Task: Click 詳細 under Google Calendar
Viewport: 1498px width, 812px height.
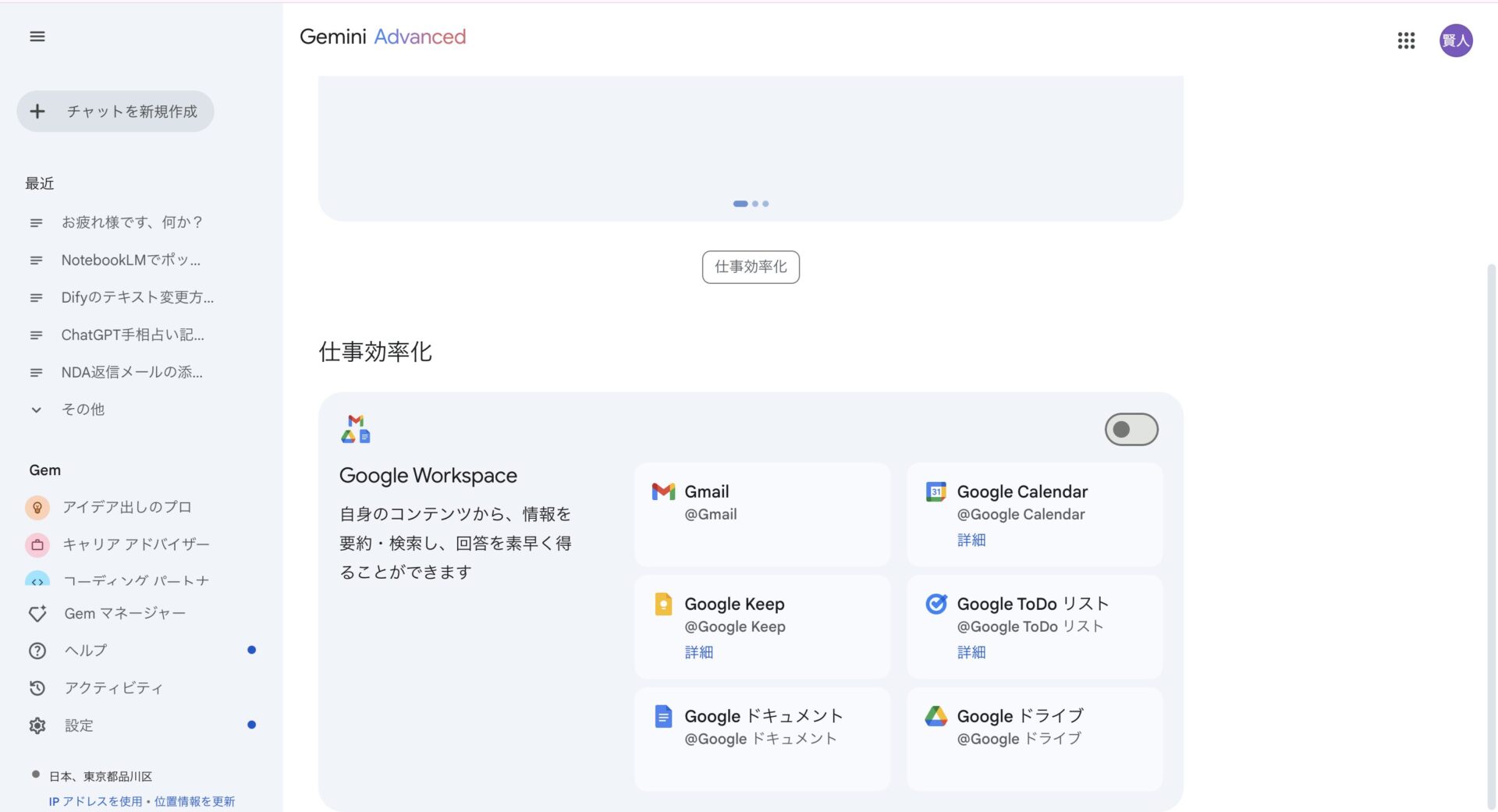Action: tap(971, 539)
